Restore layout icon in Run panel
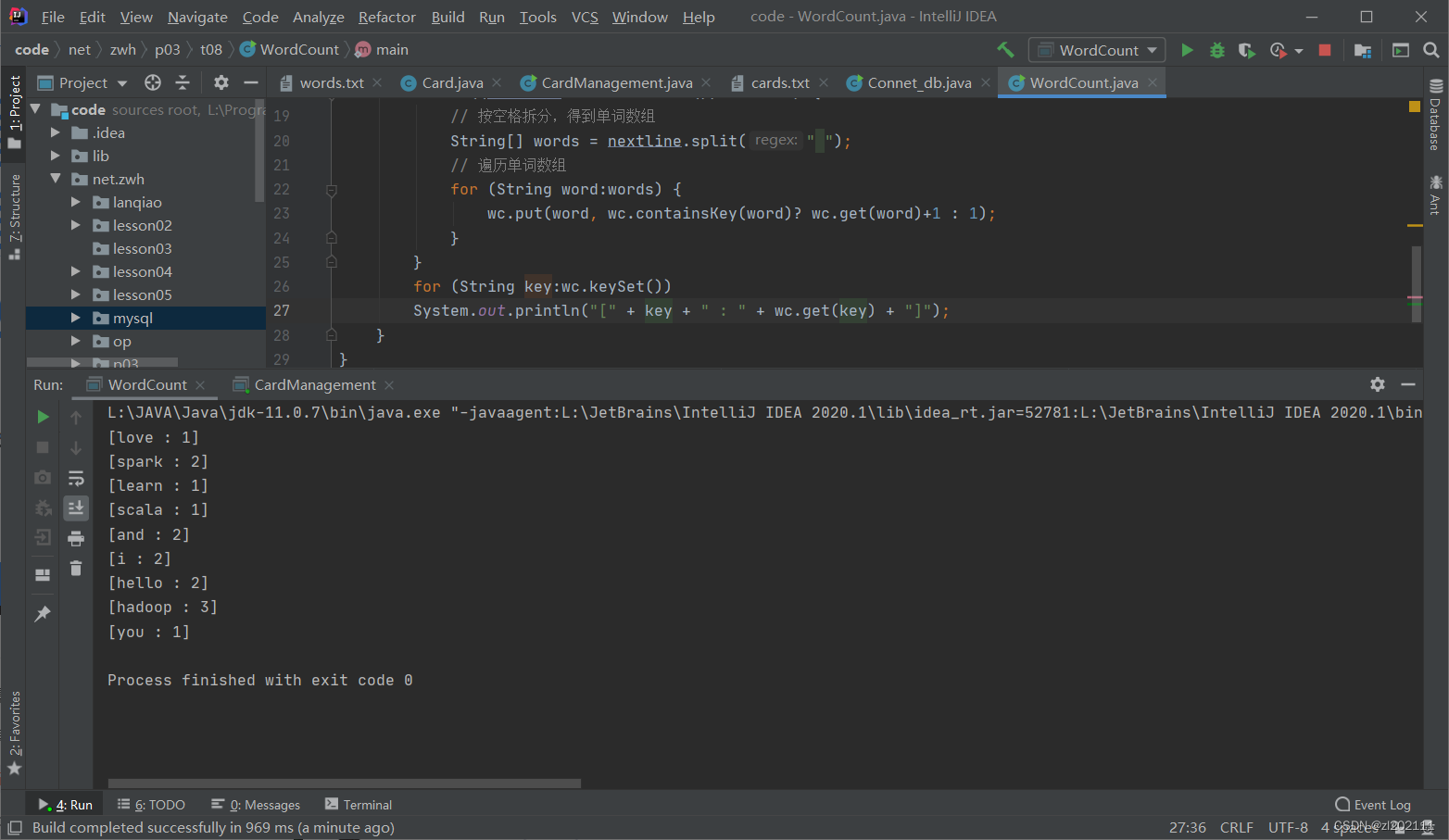This screenshot has width=1449, height=840. point(43,575)
